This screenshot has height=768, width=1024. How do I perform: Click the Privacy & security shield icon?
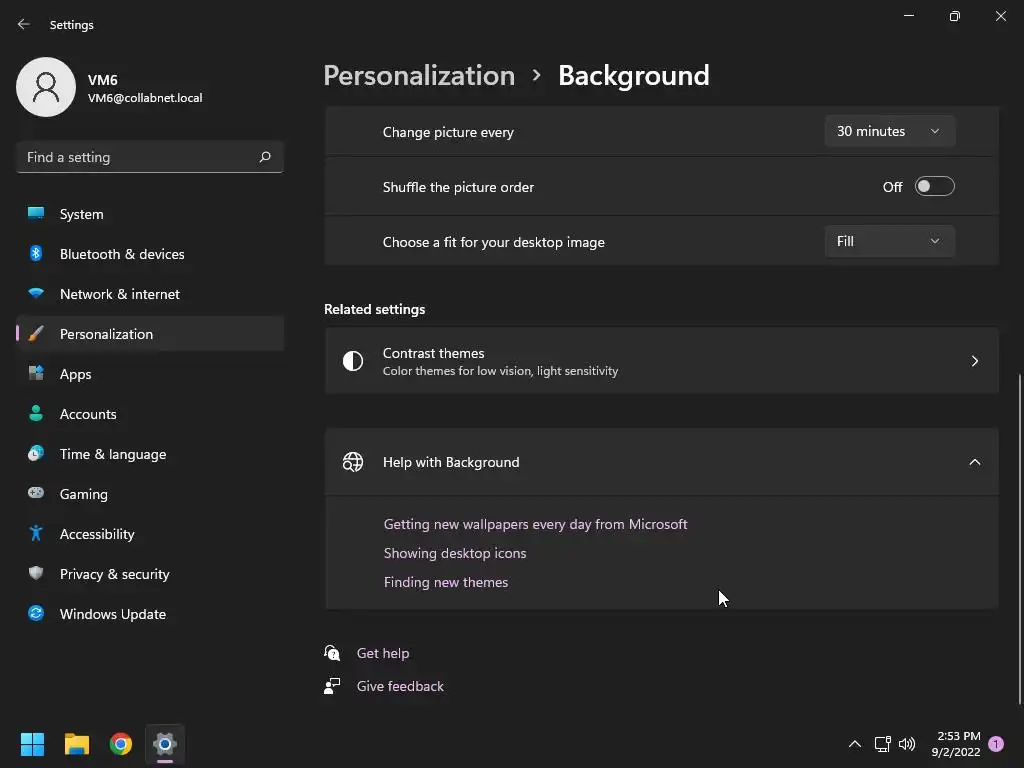[x=36, y=574]
